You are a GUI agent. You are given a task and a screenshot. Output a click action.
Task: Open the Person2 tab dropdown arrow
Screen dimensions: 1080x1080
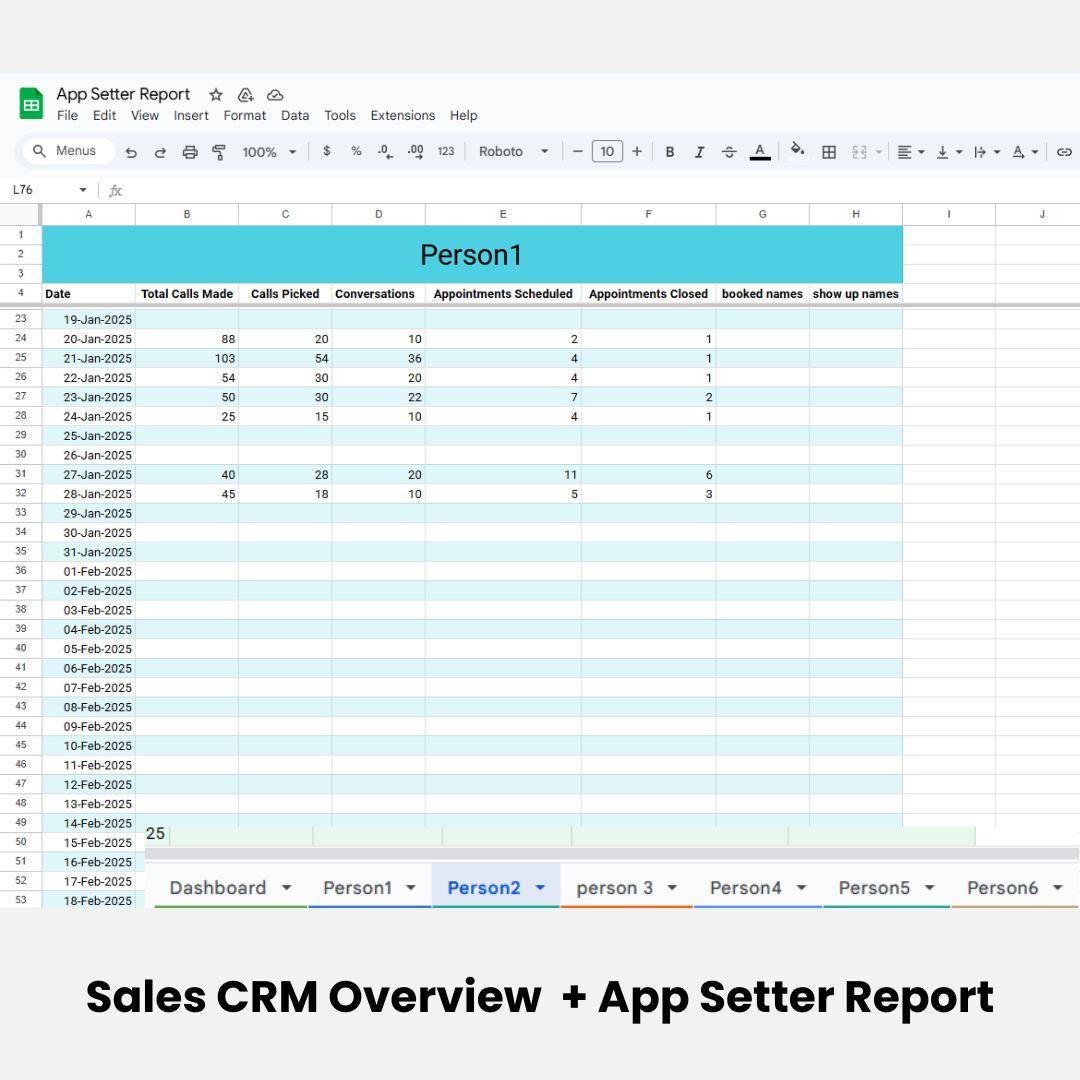[x=541, y=888]
